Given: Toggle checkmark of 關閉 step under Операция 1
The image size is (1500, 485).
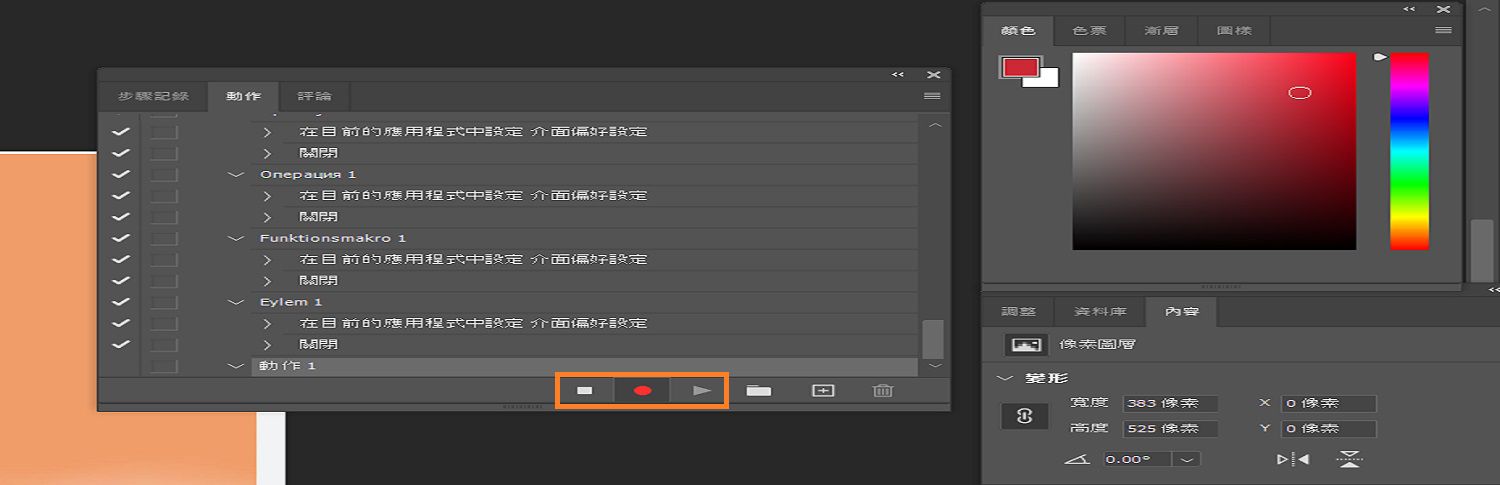Looking at the screenshot, I should coord(121,217).
